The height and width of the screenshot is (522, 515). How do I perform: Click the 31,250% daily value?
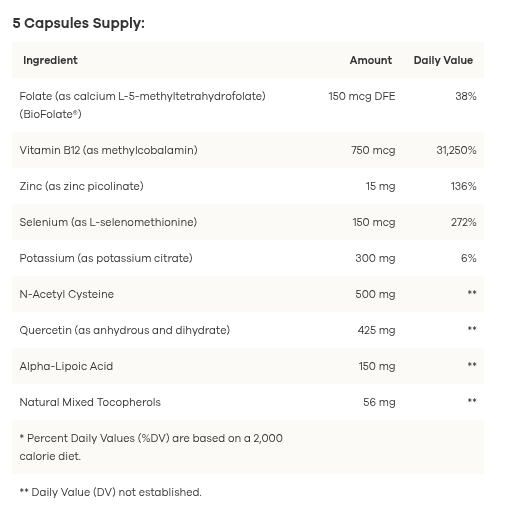point(456,150)
